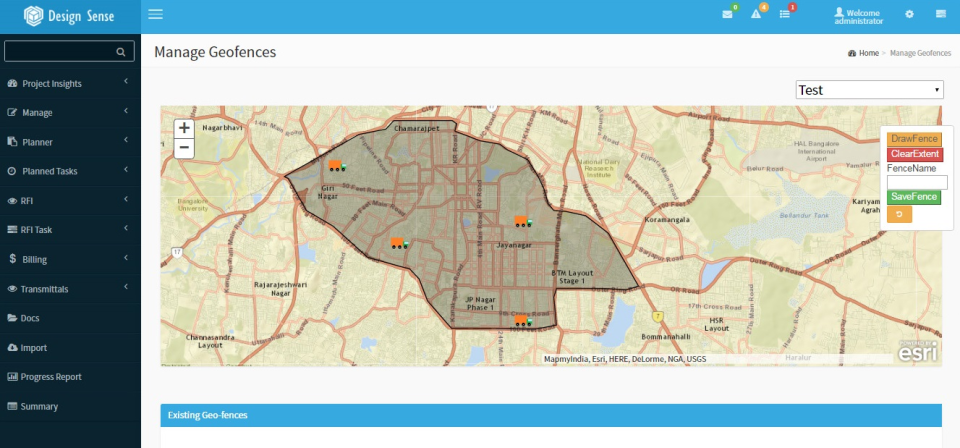Screen dimensions: 960x448
Task: Expand the Billing menu chevron
Action: 126,258
